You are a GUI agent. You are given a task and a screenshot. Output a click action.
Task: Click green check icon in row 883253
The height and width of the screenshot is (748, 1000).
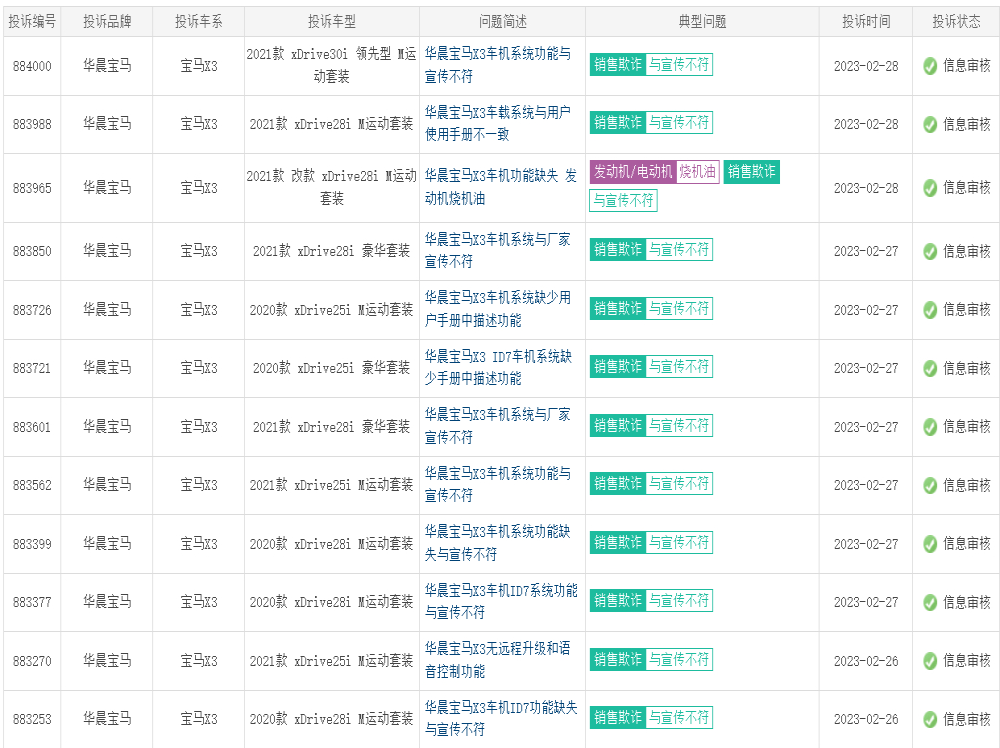(930, 719)
